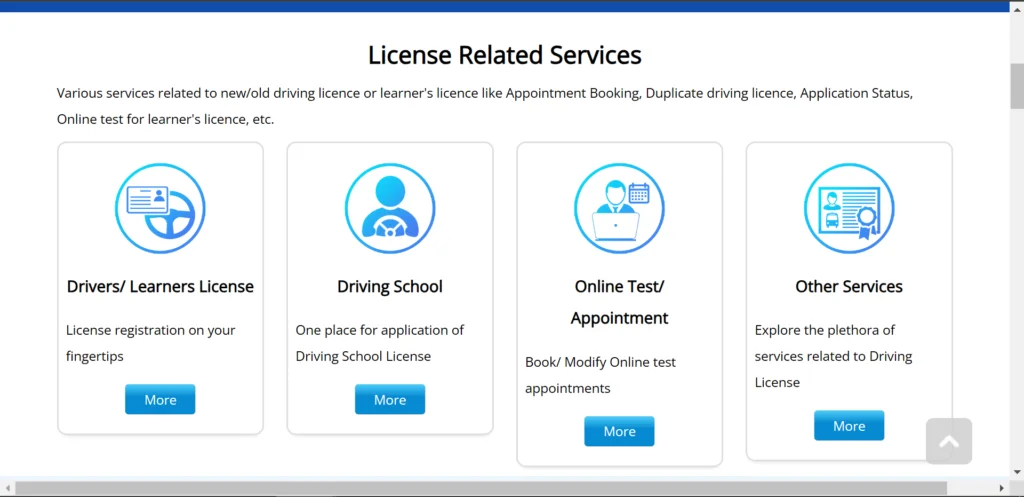
Task: Click the horizontal scrollbar thumb
Action: point(481,489)
